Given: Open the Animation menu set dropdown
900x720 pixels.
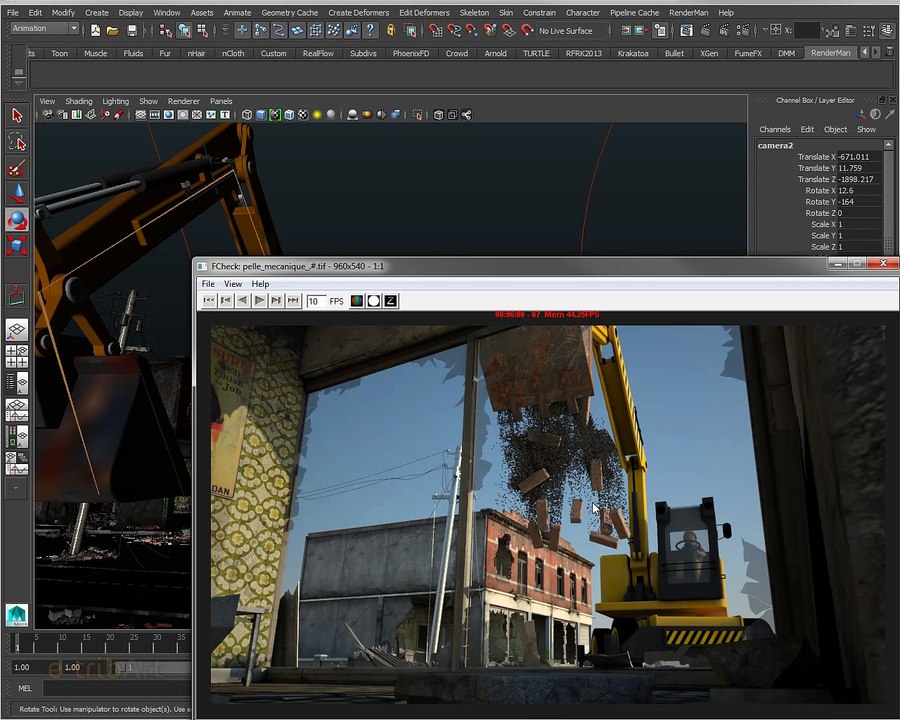Looking at the screenshot, I should (45, 28).
